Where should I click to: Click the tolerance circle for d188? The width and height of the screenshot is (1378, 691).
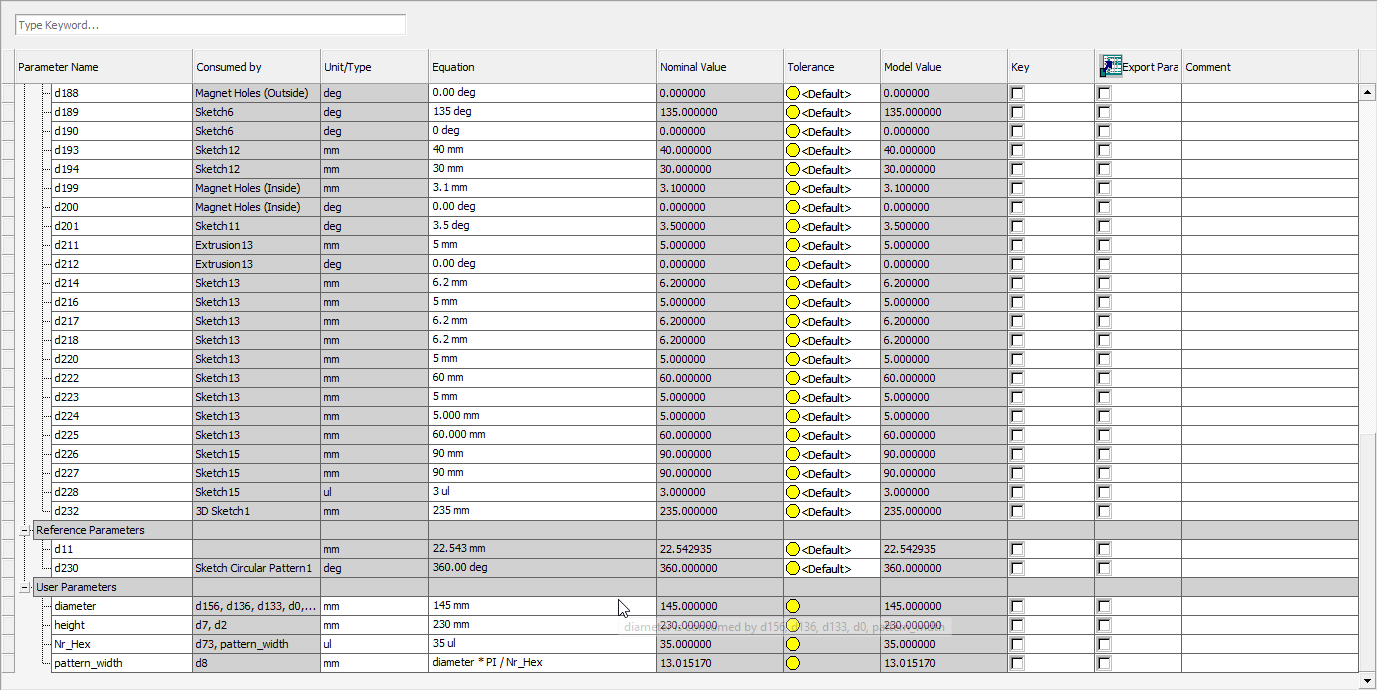click(x=793, y=93)
